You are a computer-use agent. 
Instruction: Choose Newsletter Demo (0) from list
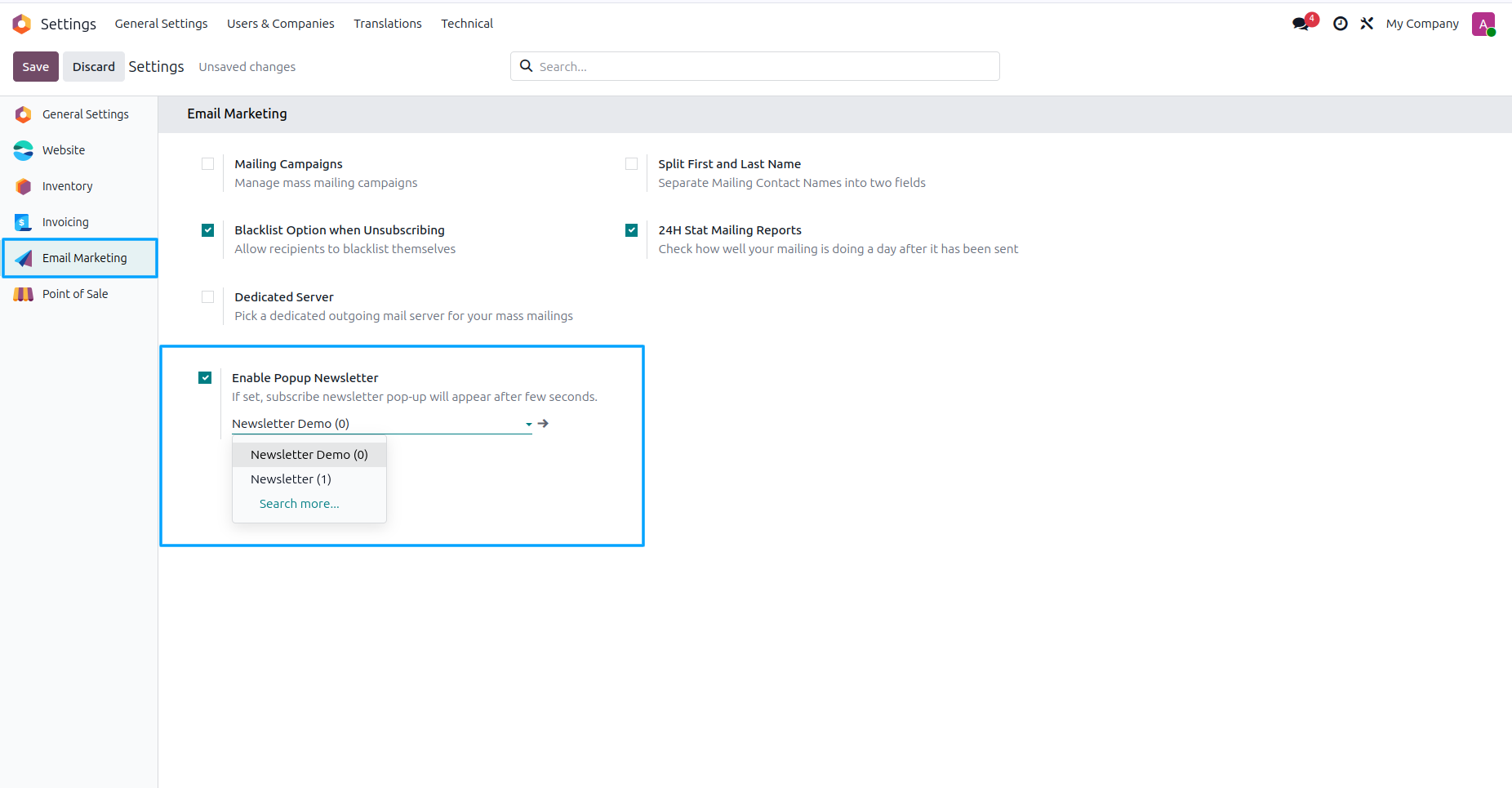click(309, 455)
